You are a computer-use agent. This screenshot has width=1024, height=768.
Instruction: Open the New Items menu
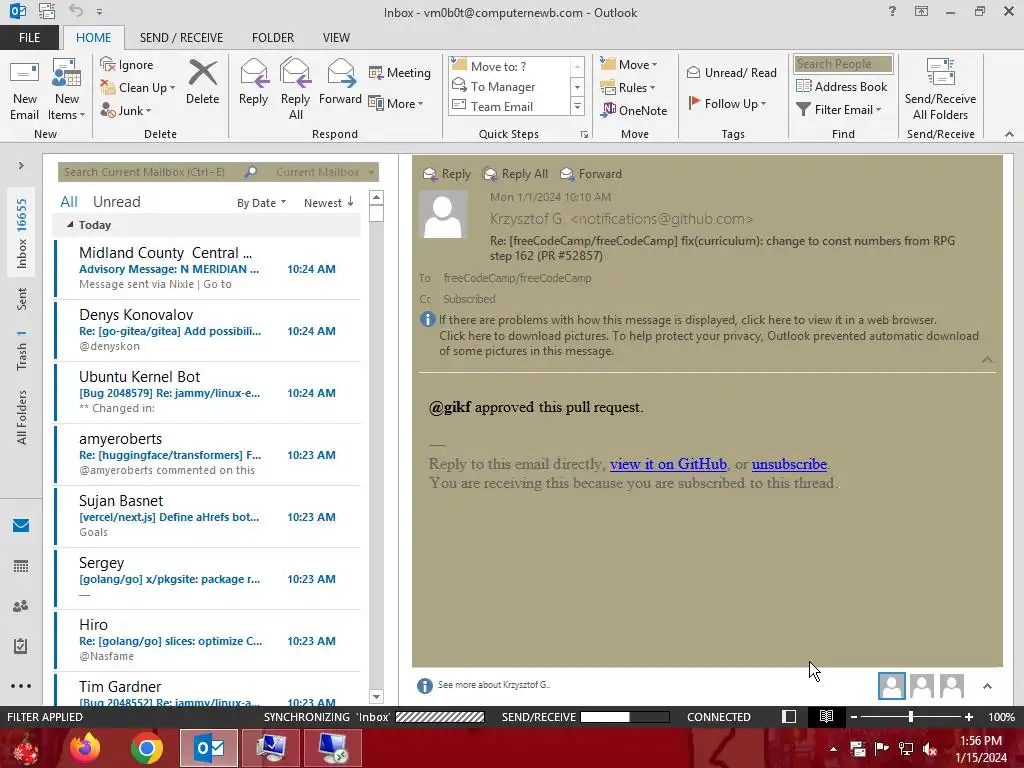[x=67, y=90]
